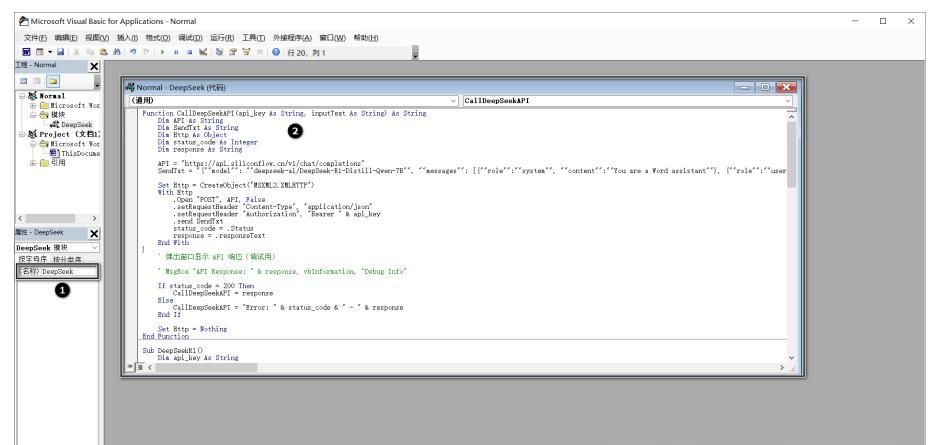Open the 文件(F) menu
Viewport: 942px width, 445px height.
(x=35, y=37)
